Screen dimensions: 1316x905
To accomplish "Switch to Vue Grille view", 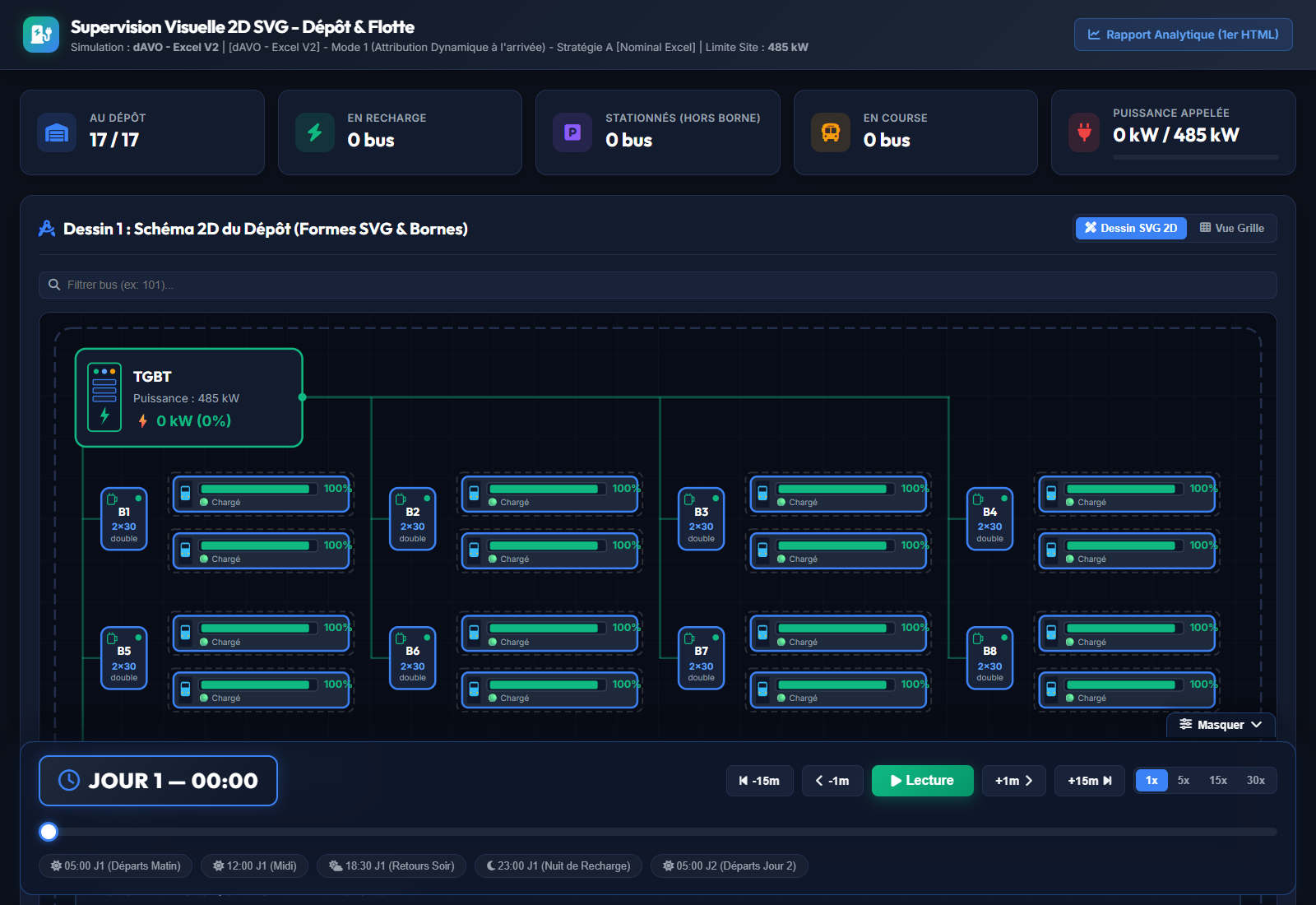I will point(1231,228).
